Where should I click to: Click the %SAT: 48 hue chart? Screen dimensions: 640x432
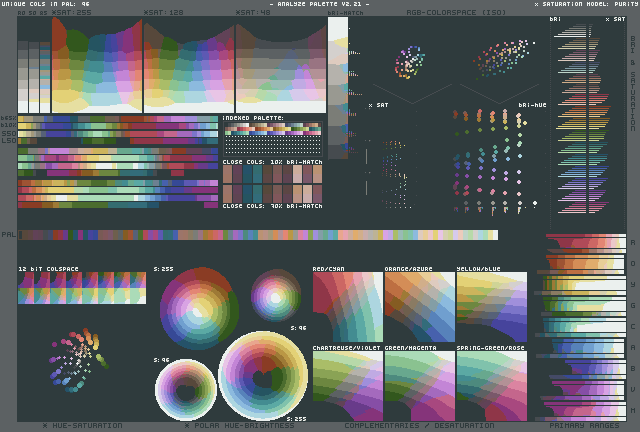coord(280,64)
